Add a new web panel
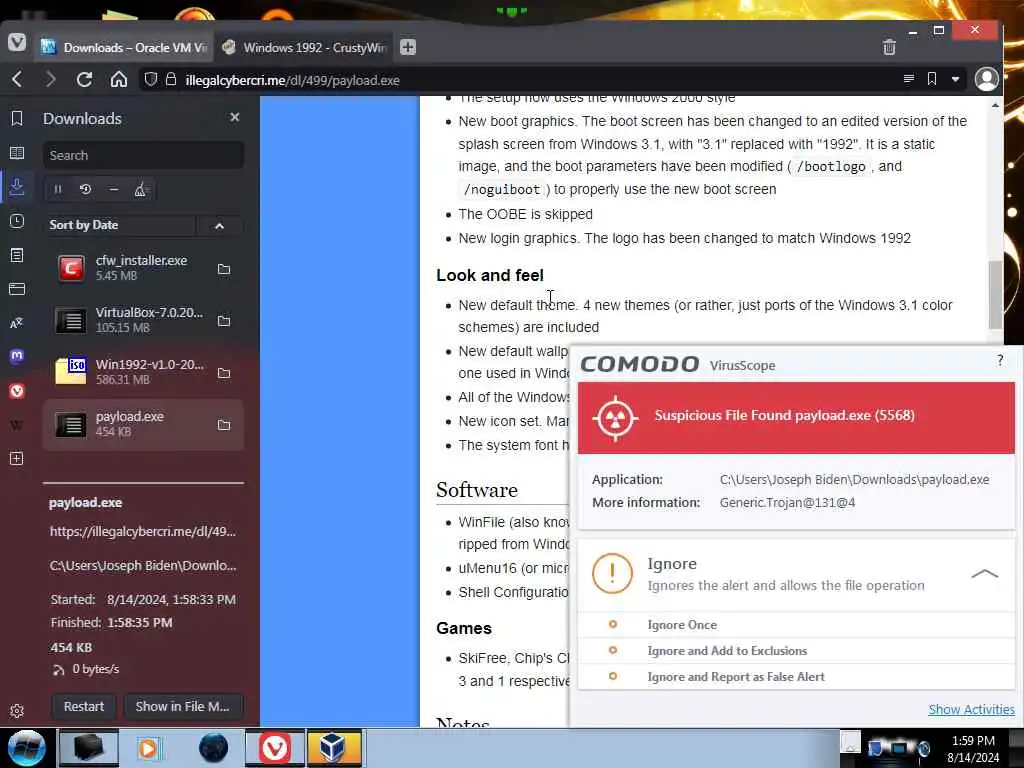The image size is (1024, 768). point(17,458)
